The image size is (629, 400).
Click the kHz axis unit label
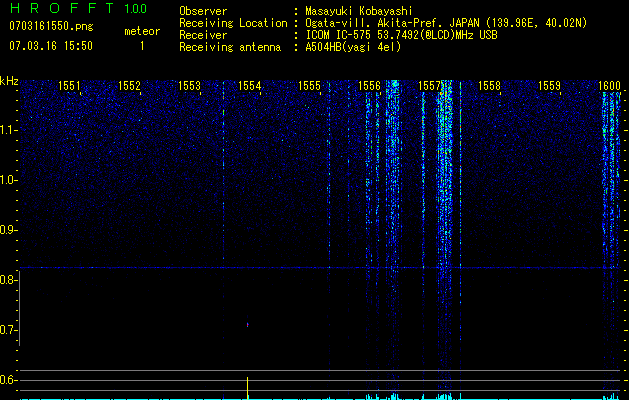[x=9, y=81]
